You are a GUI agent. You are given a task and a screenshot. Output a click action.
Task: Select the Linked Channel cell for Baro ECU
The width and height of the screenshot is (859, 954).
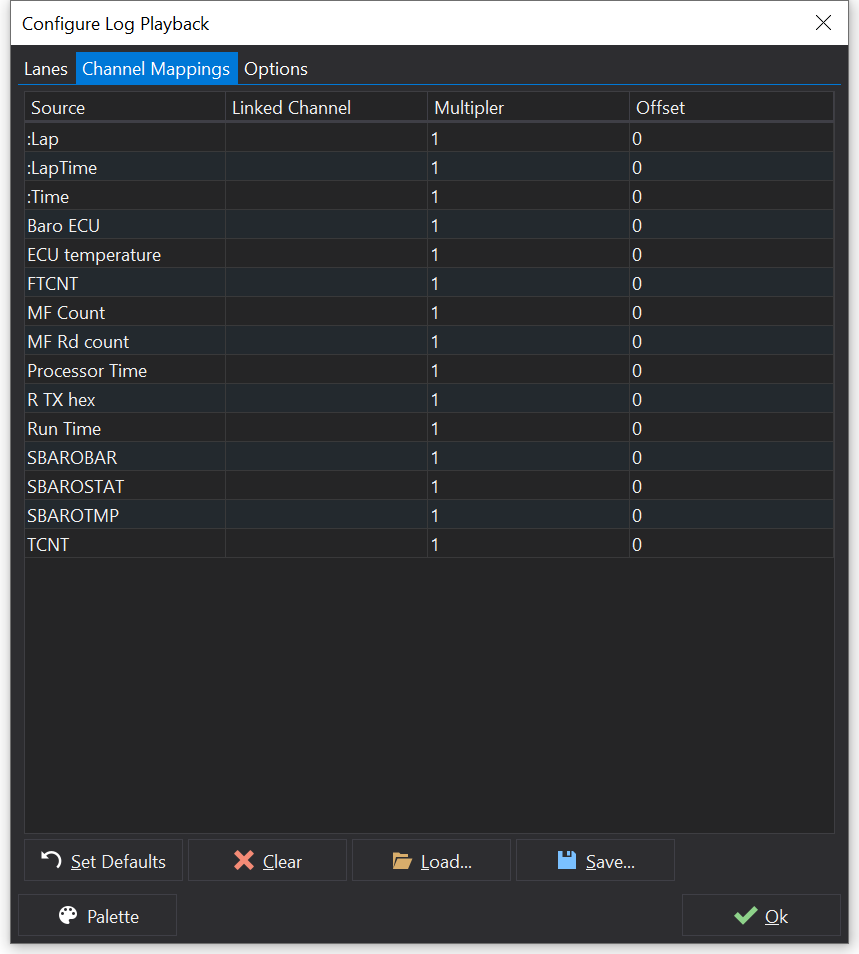click(326, 226)
